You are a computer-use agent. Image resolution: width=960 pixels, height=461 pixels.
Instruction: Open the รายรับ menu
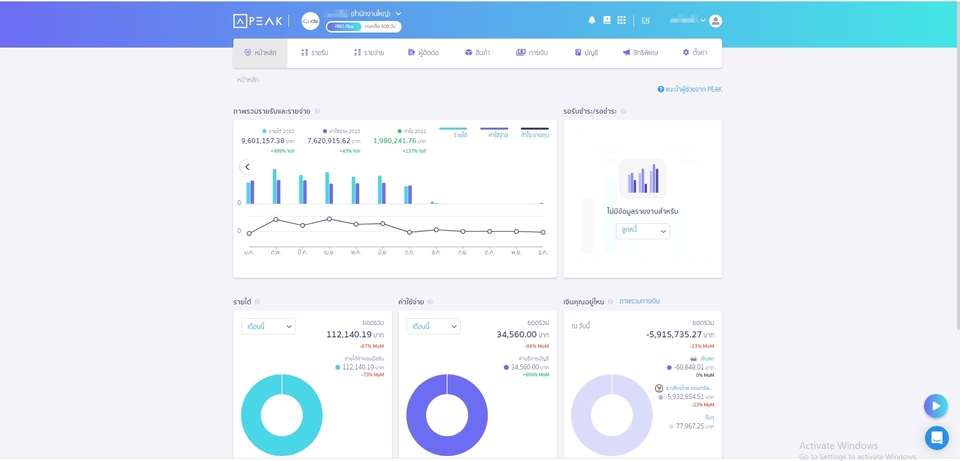tap(315, 53)
